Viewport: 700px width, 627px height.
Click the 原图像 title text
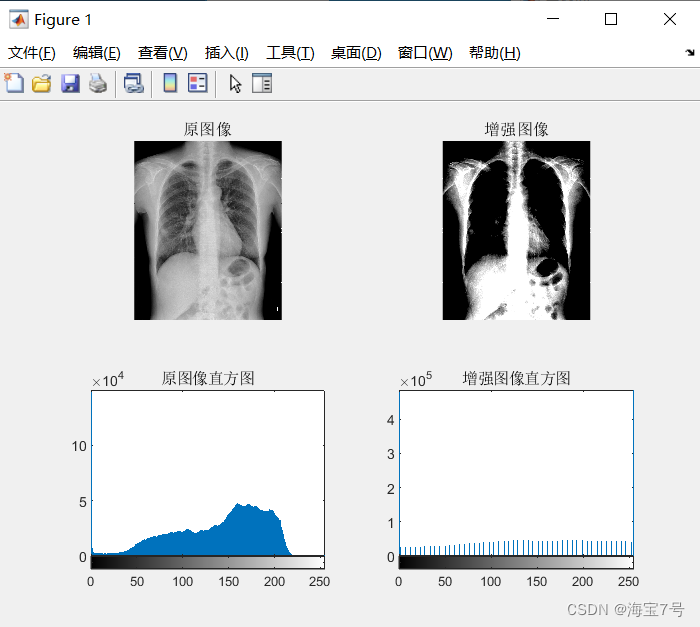[x=208, y=130]
